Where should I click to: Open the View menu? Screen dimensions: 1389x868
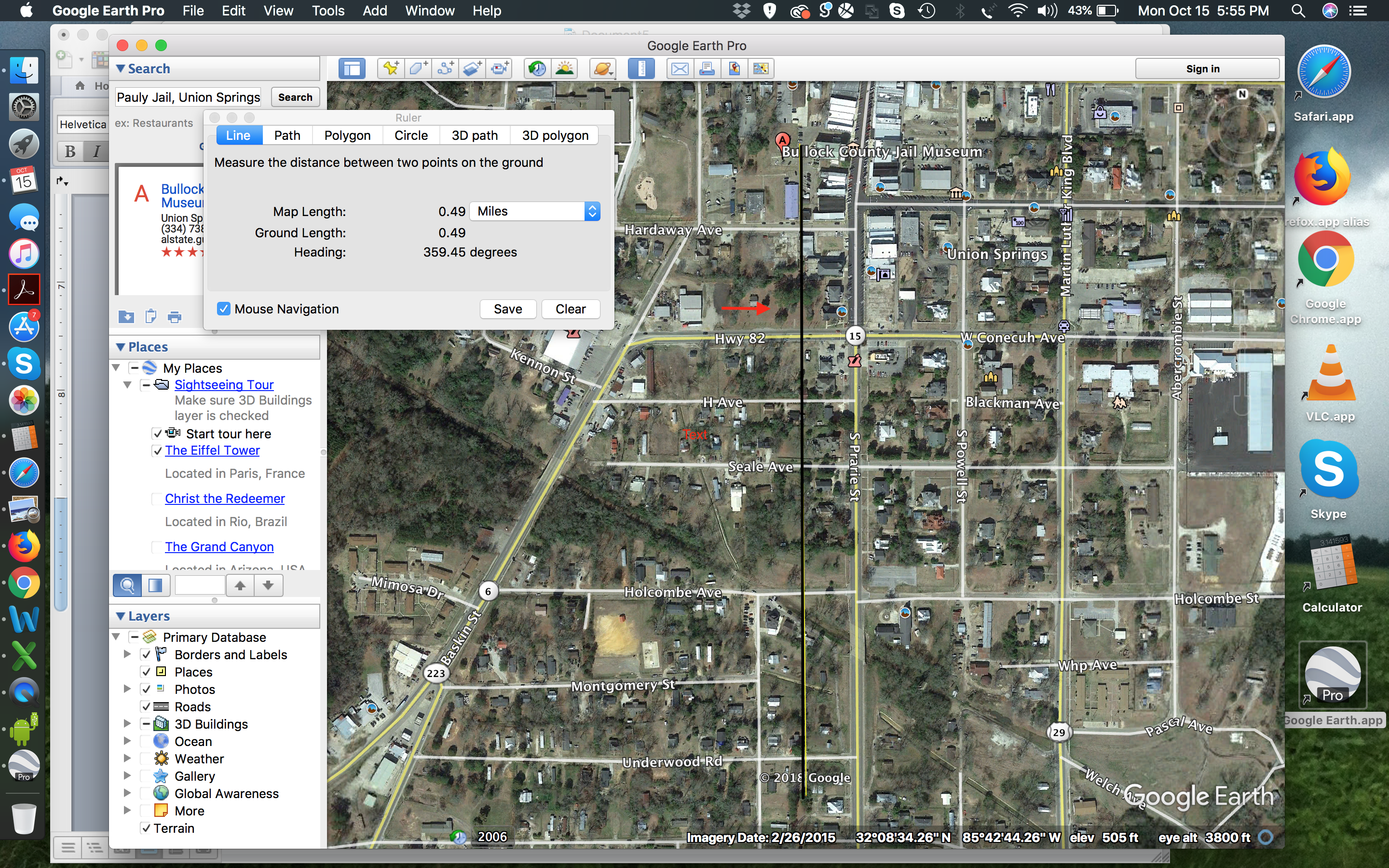pos(278,10)
